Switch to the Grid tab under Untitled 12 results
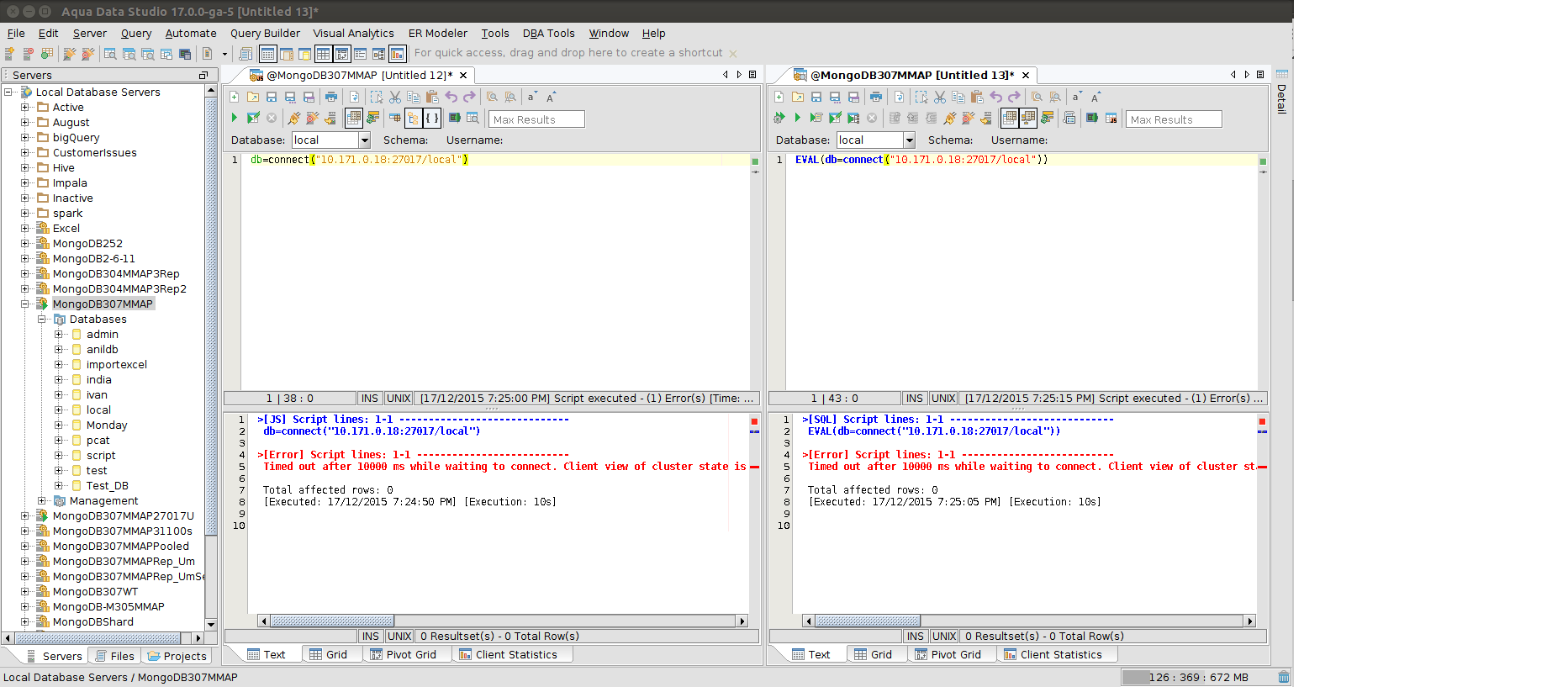1568x687 pixels. tap(329, 655)
